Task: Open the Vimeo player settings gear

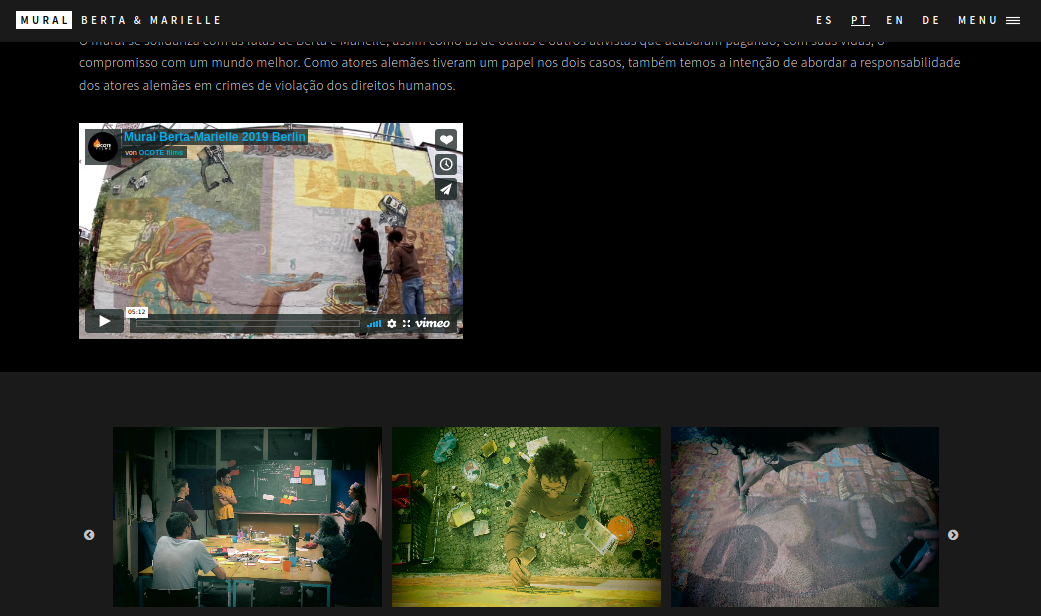Action: (x=393, y=323)
